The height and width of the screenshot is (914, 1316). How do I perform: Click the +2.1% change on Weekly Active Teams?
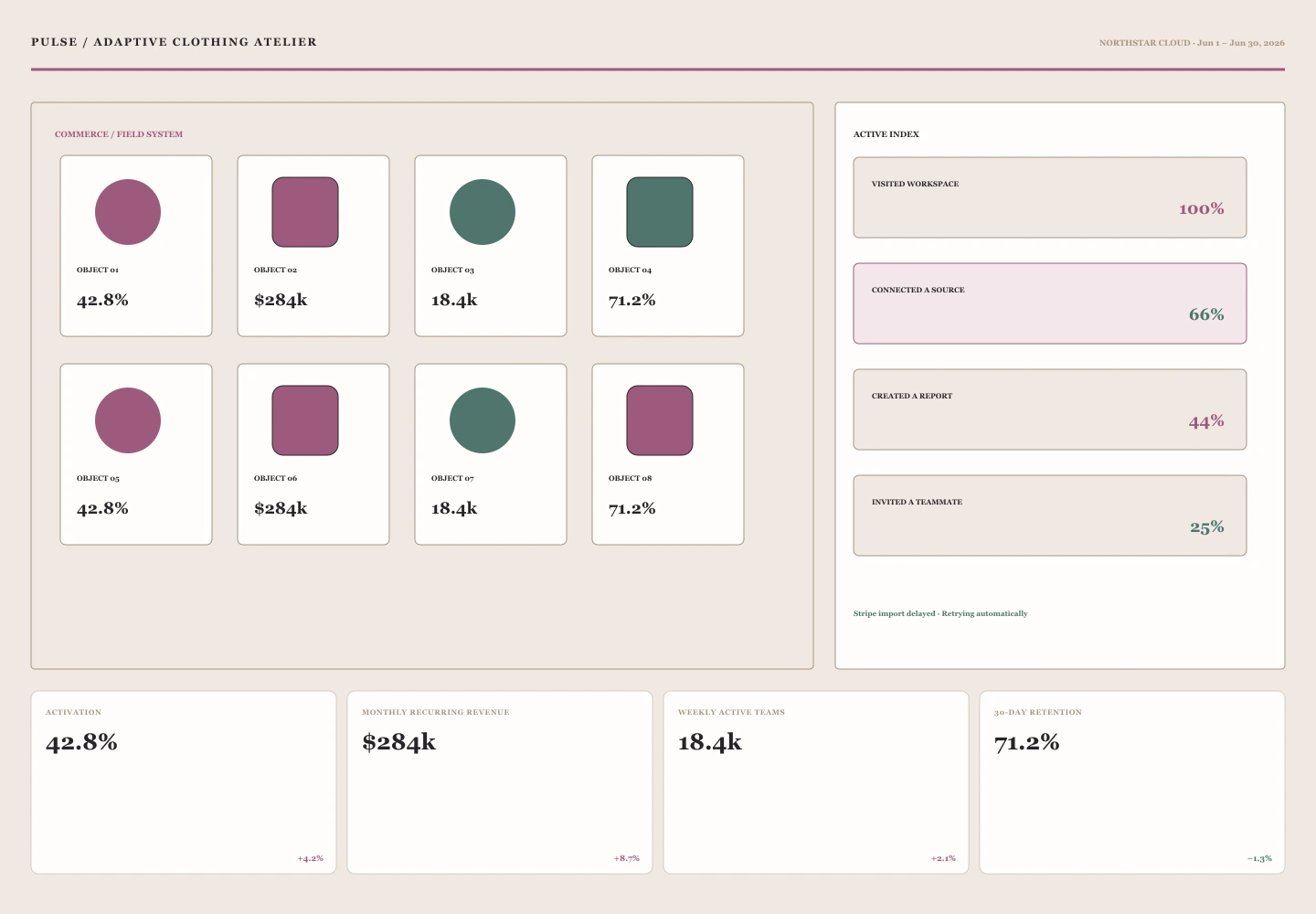pos(943,859)
